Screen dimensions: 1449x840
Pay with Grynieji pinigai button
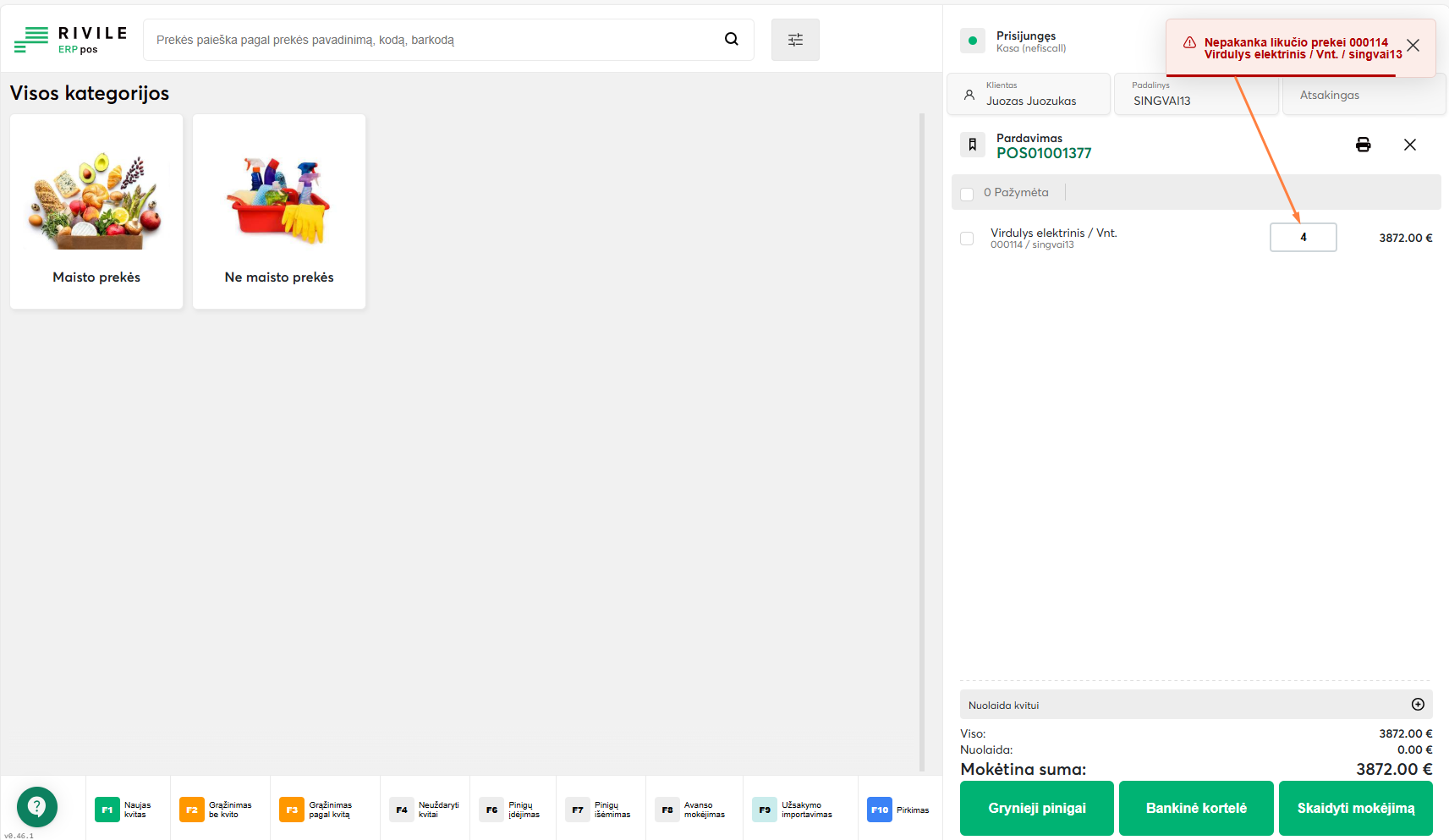[1036, 808]
